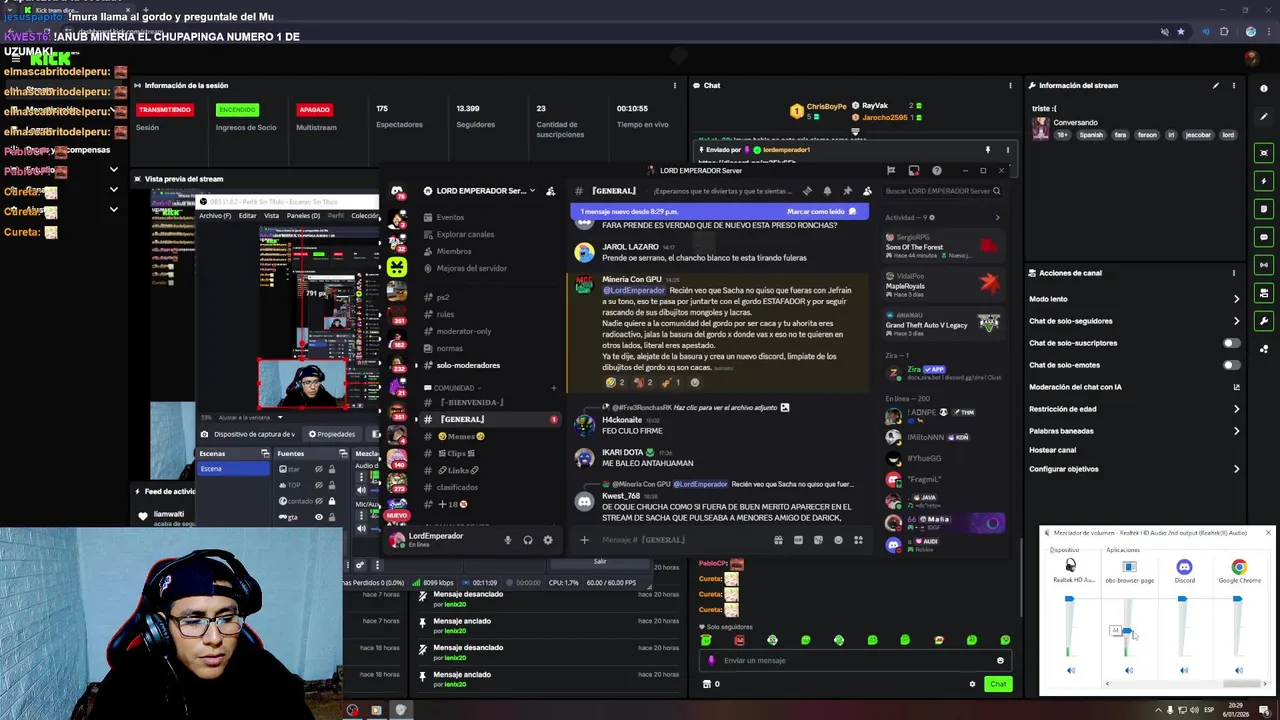Toggle lock on OBS source gta

[x=332, y=517]
